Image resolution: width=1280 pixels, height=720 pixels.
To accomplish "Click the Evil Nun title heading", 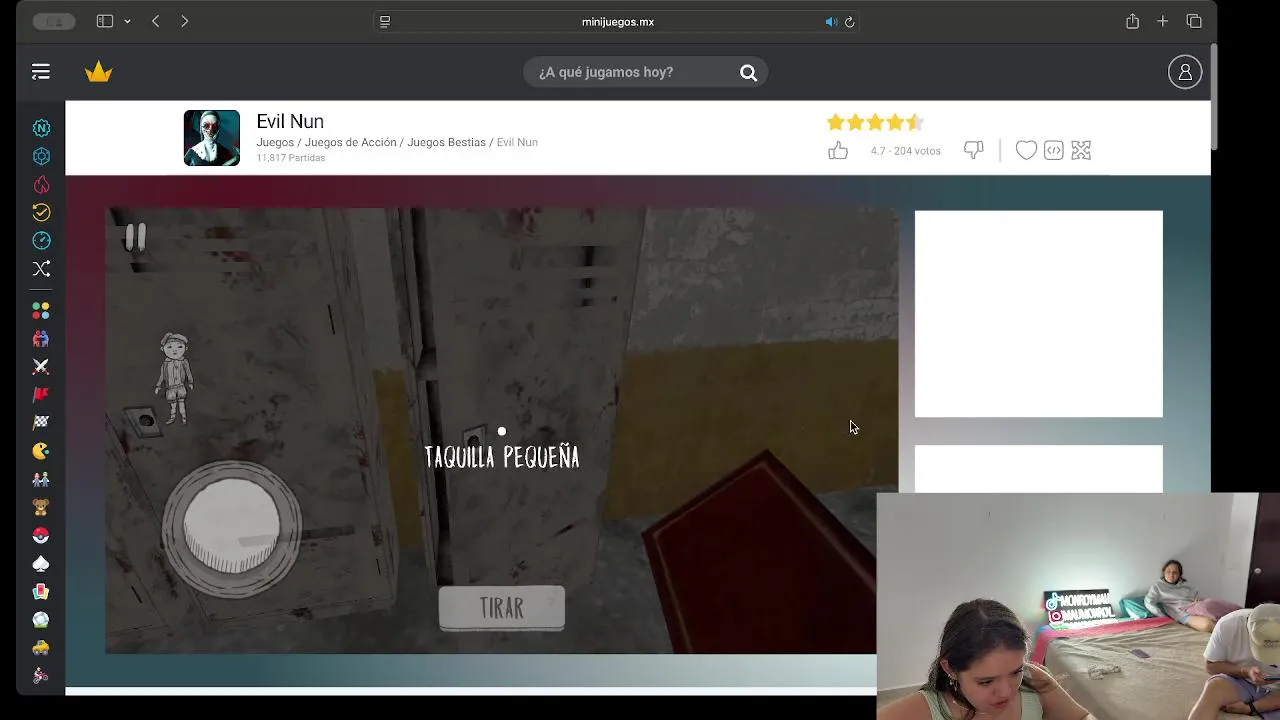I will [290, 121].
